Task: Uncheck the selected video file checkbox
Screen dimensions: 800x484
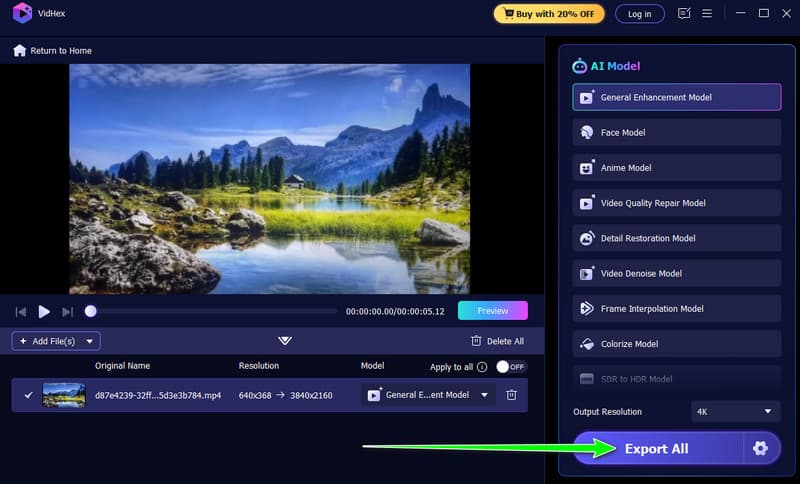Action: point(28,395)
